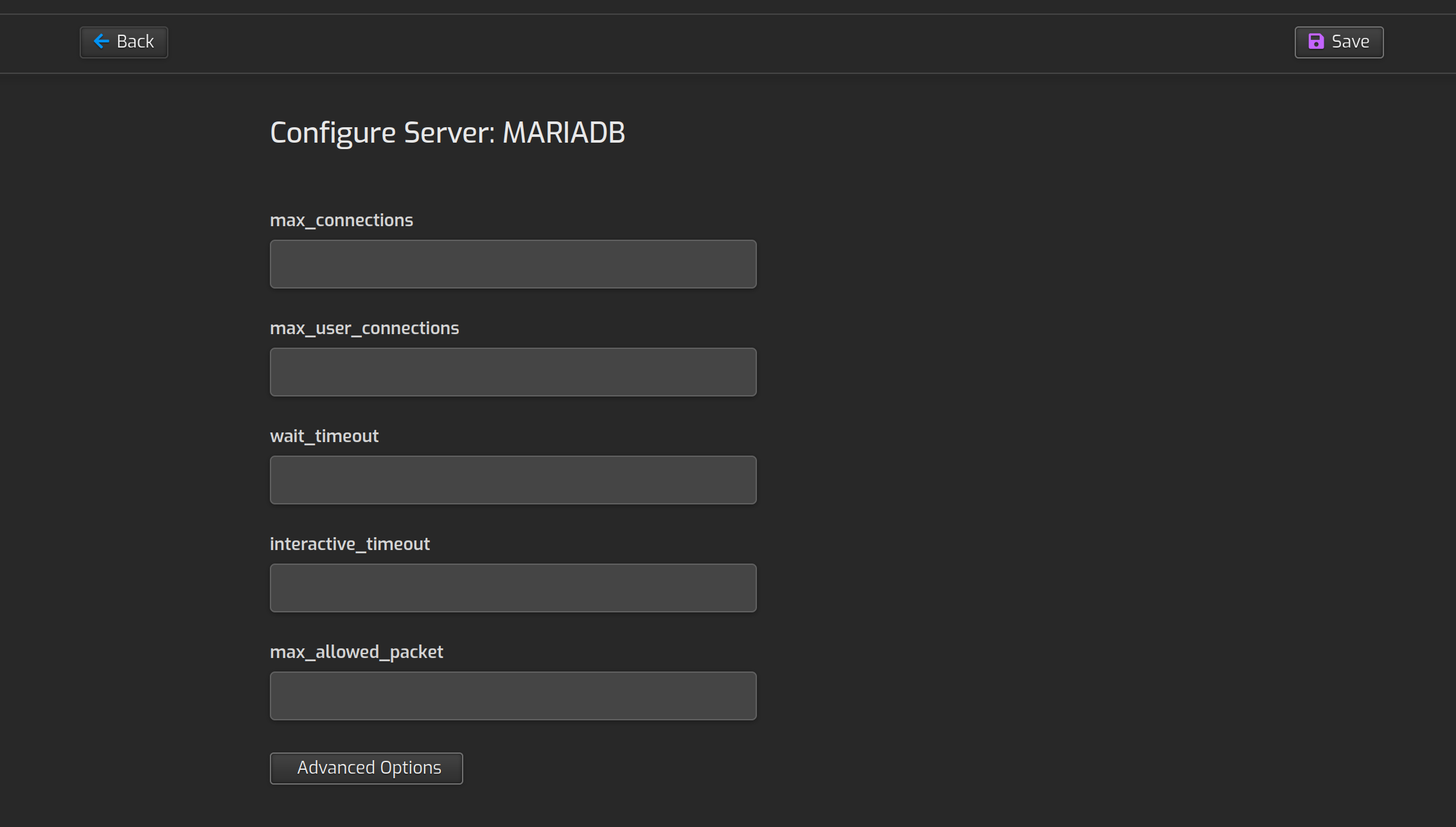Viewport: 1456px width, 827px height.
Task: Click inside the max_connections input field
Action: [x=513, y=263]
